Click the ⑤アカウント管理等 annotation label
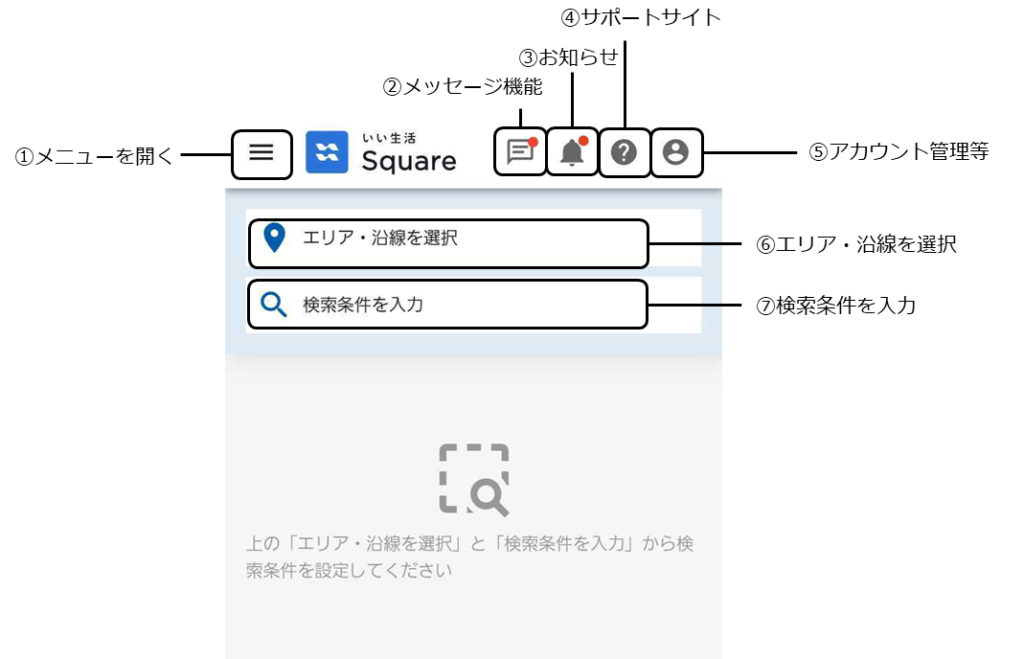This screenshot has height=659, width=1024. (x=899, y=152)
